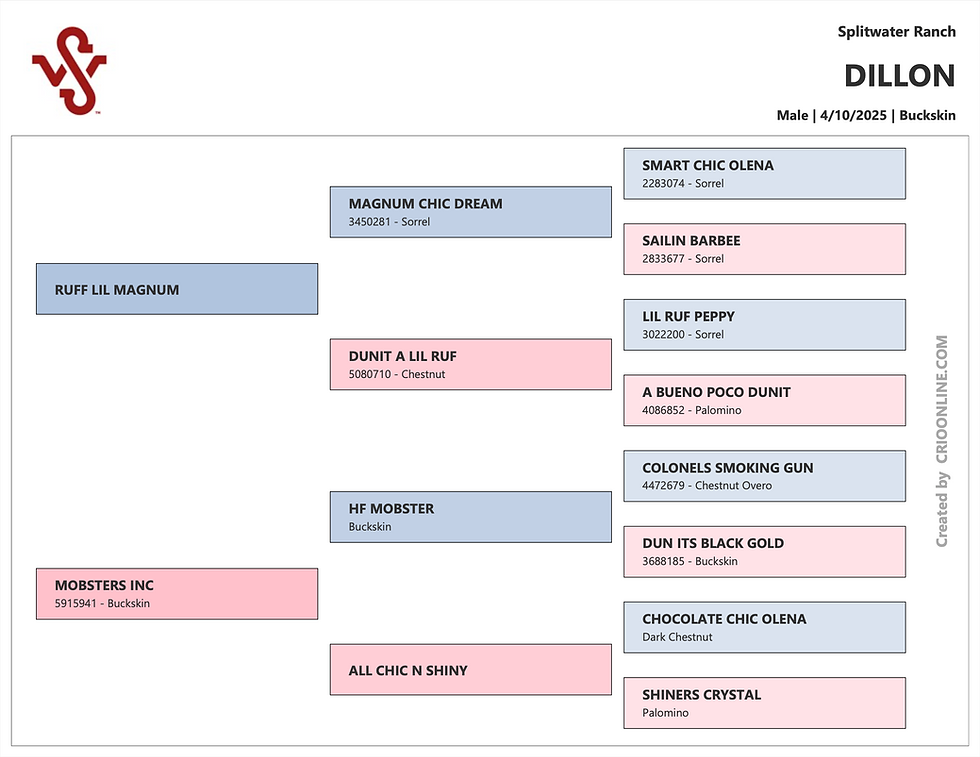The image size is (980, 757).
Task: Click the LIL RUF PEPPY entry
Action: coord(764,325)
